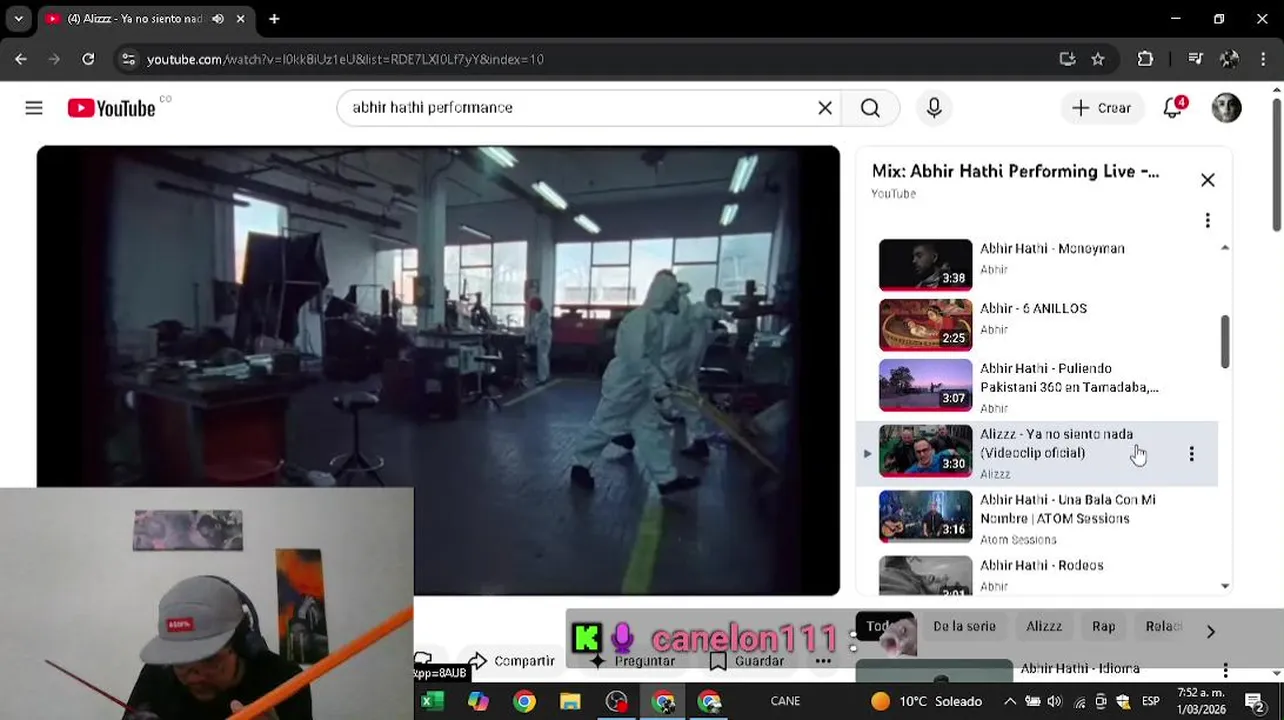Play Abhir Hathi - Moneyman from playlist
This screenshot has width=1284, height=720.
[925, 265]
